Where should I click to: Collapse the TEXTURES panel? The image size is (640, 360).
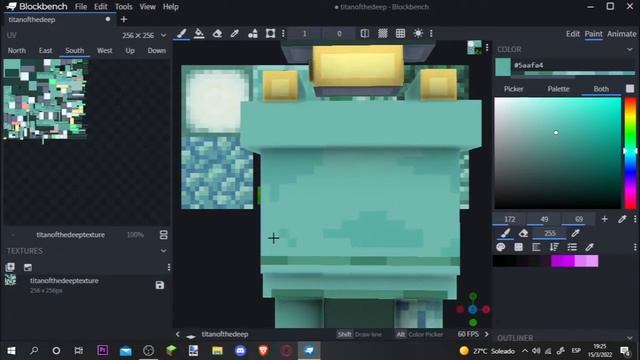pos(164,251)
